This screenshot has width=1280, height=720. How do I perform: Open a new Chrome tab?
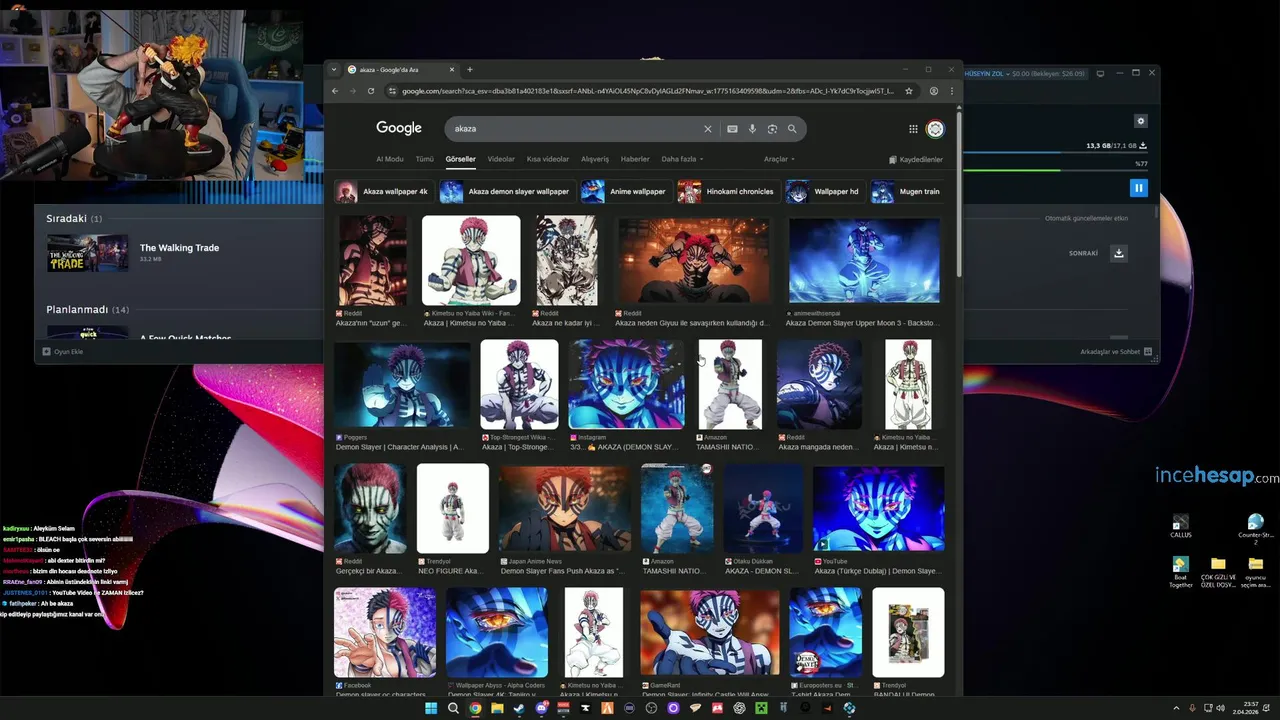click(x=470, y=70)
